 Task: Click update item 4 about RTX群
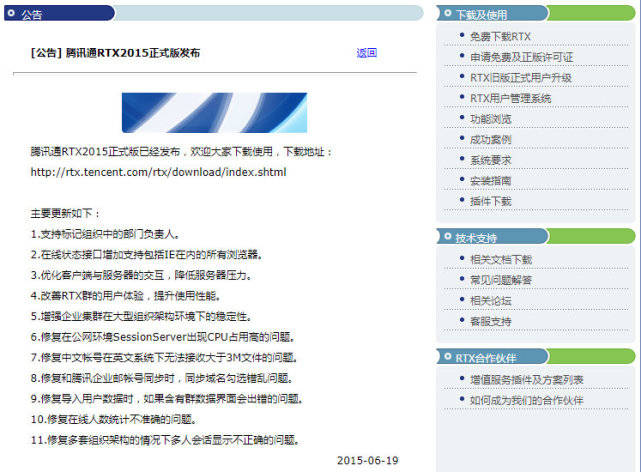(x=126, y=295)
